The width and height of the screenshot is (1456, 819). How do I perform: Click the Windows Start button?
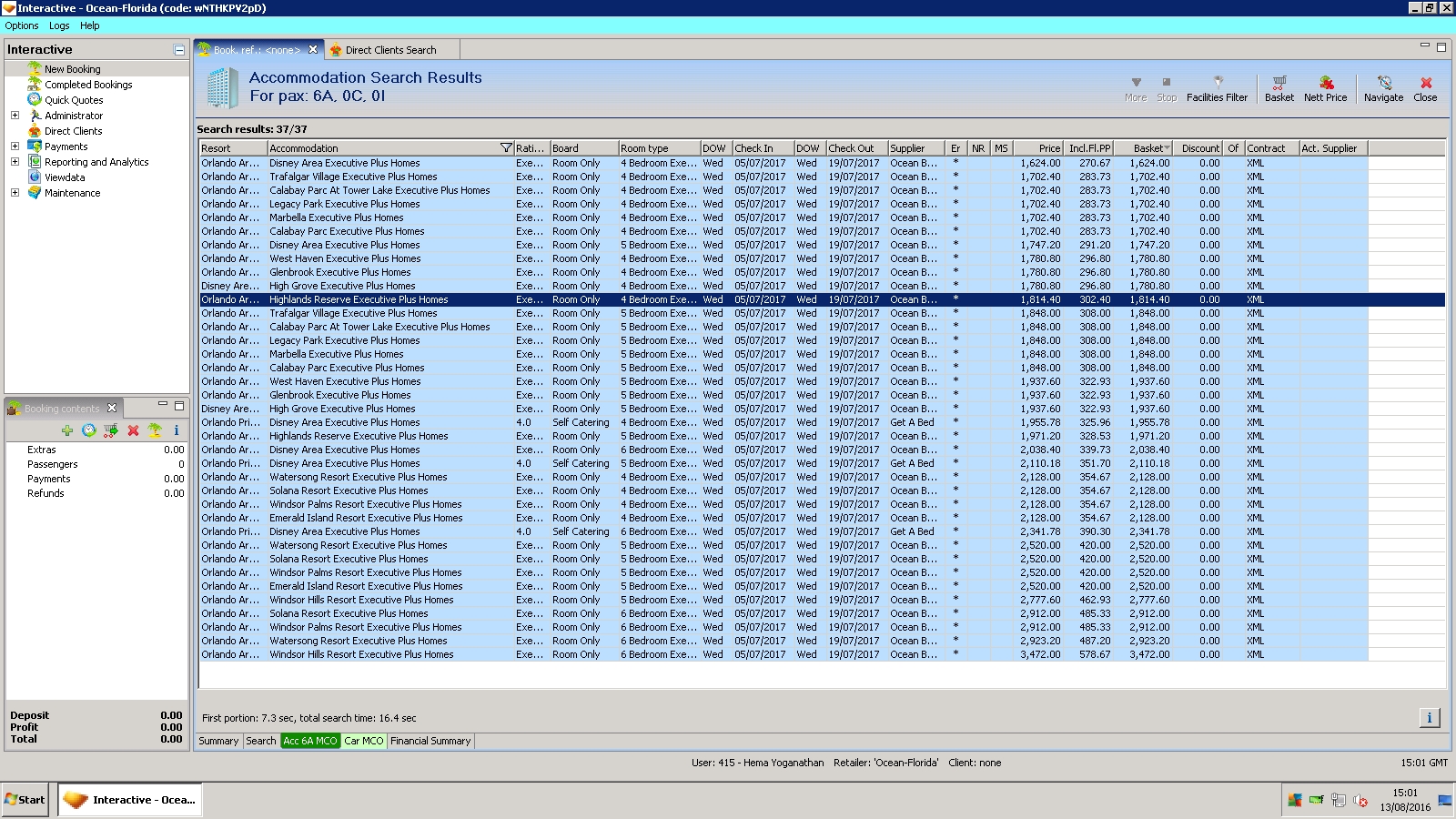25,800
